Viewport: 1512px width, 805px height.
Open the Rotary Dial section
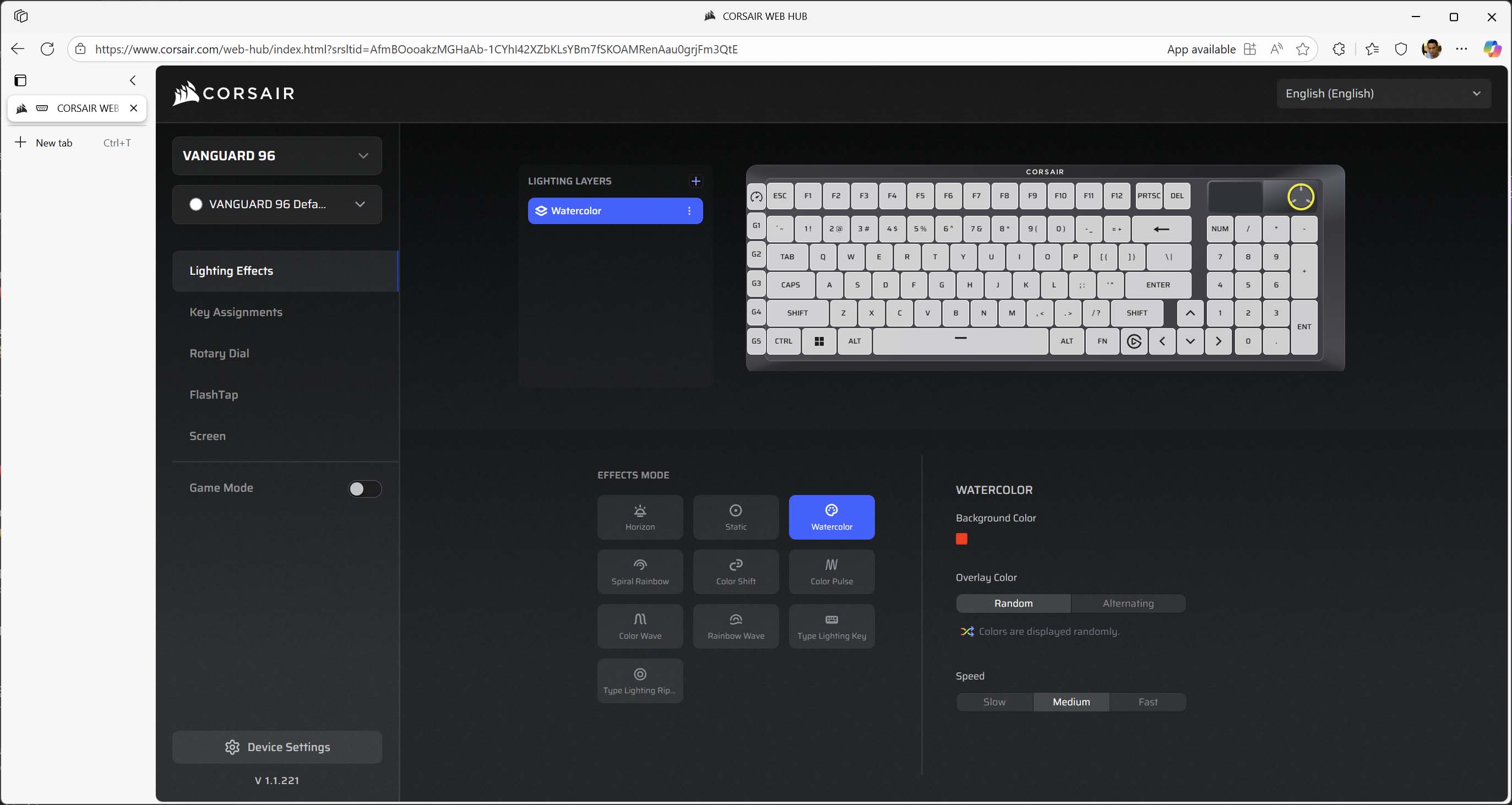(x=219, y=353)
